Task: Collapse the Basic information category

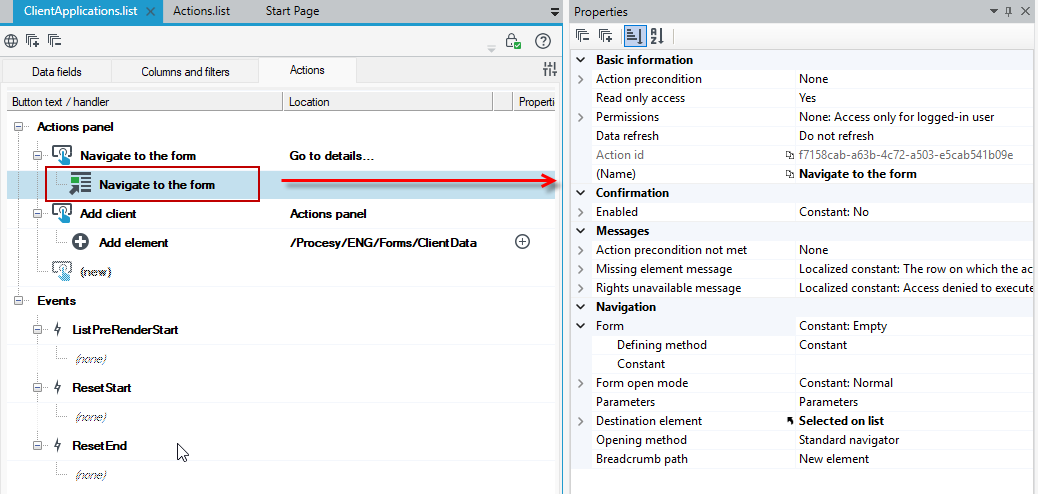Action: click(581, 60)
